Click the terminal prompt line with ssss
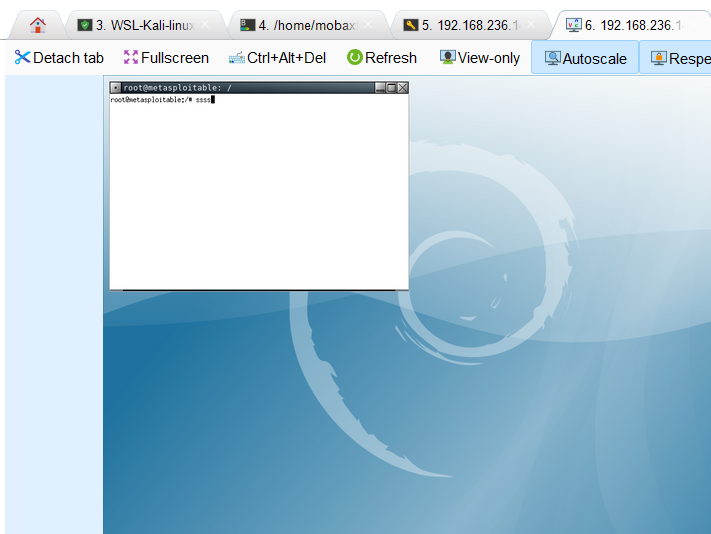Screen dimensions: 711x534 tap(162, 100)
